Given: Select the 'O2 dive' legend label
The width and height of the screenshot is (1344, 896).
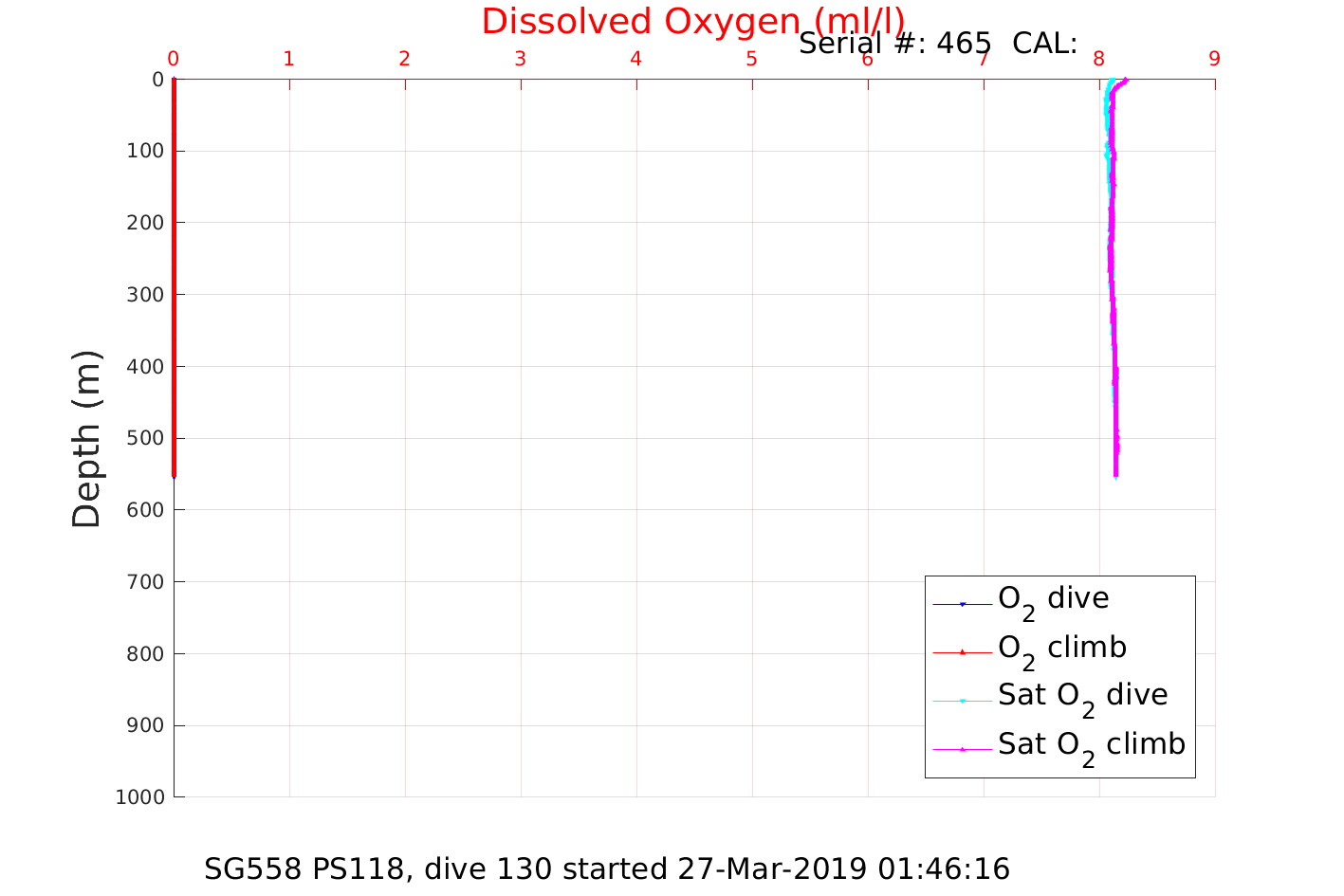Looking at the screenshot, I should (x=1053, y=599).
